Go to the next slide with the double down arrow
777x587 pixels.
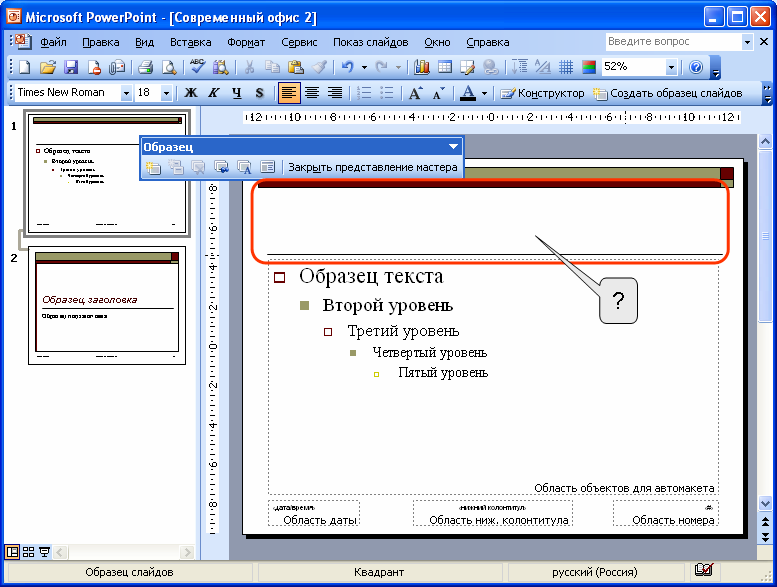pos(765,536)
